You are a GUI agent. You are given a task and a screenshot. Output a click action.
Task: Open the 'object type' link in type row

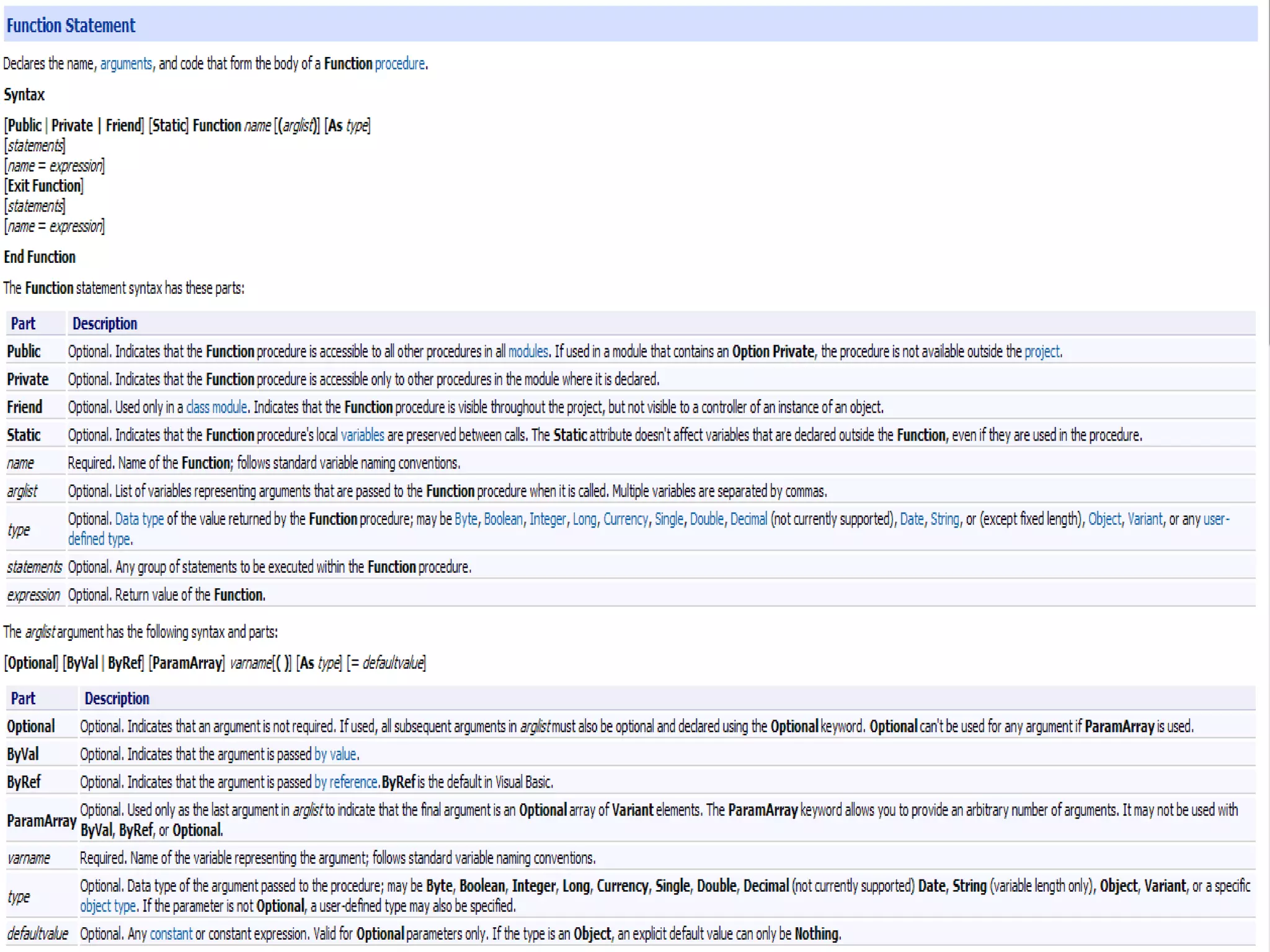[x=107, y=906]
